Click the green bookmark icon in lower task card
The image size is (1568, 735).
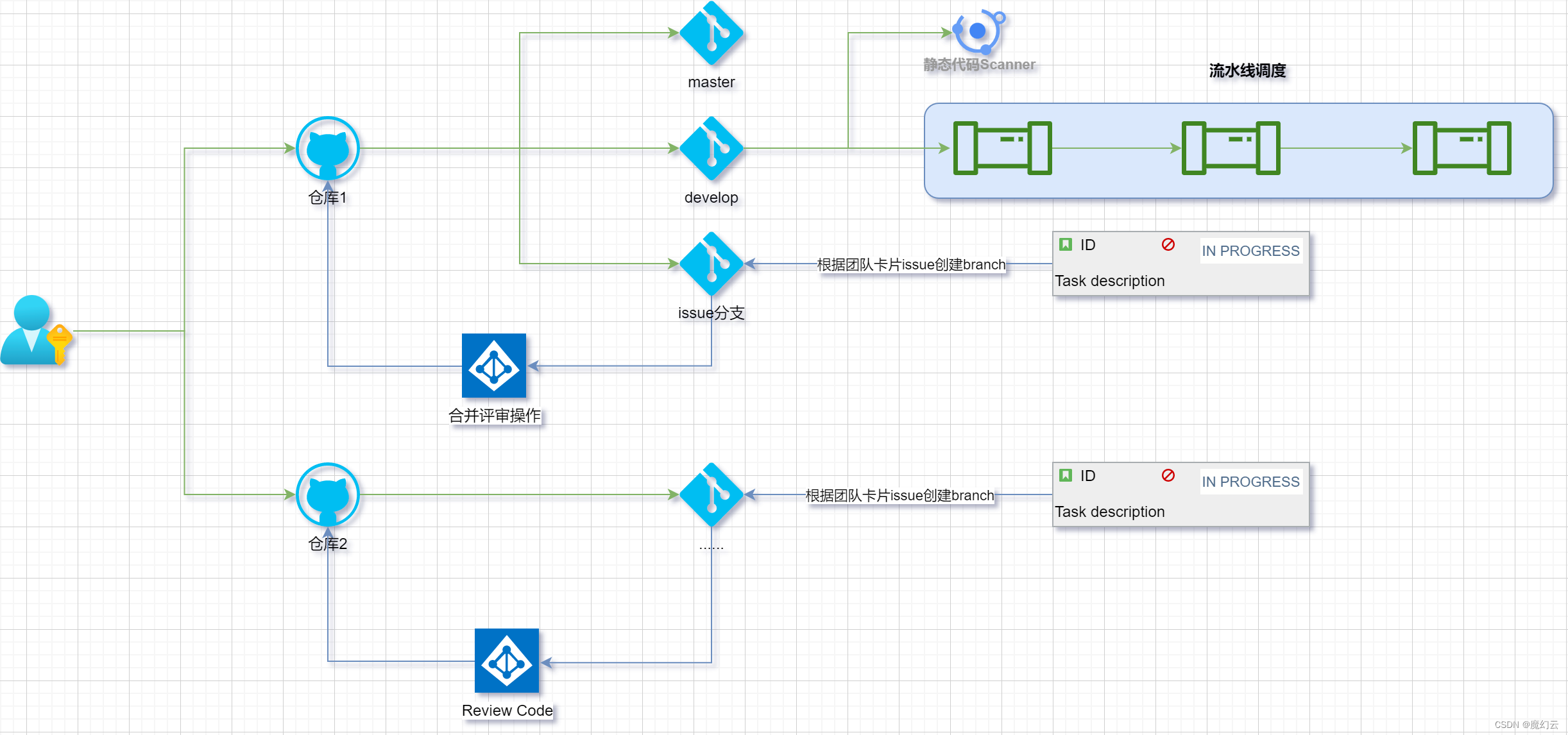point(1066,475)
